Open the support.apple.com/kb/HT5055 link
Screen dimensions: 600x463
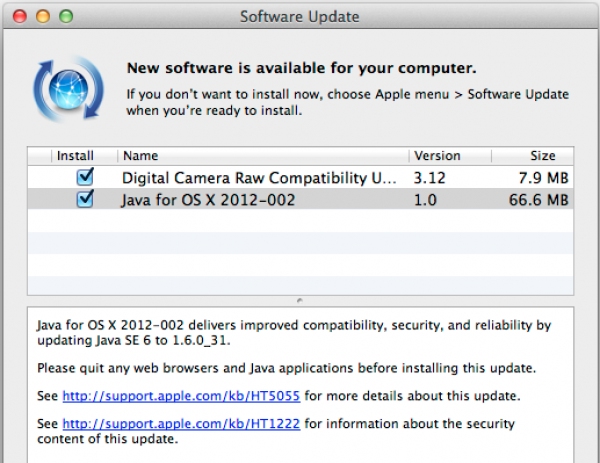[x=181, y=395]
